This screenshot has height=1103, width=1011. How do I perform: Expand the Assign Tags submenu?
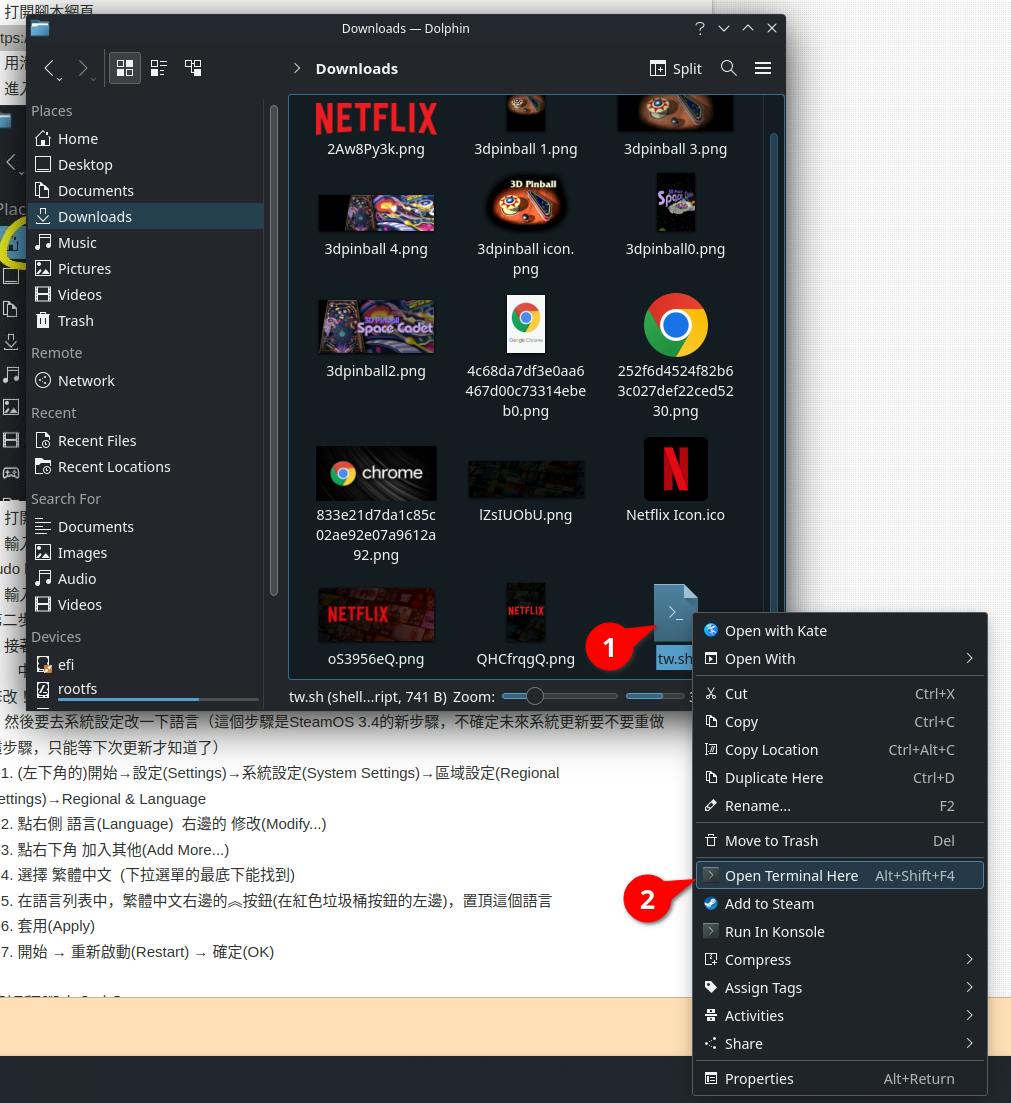[840, 988]
